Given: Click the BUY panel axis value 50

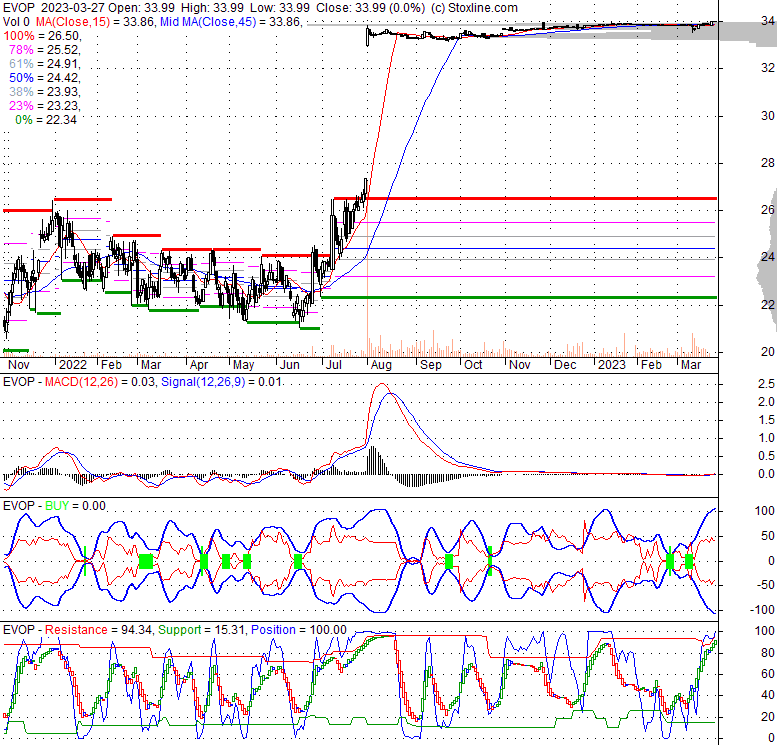Looking at the screenshot, I should point(768,536).
